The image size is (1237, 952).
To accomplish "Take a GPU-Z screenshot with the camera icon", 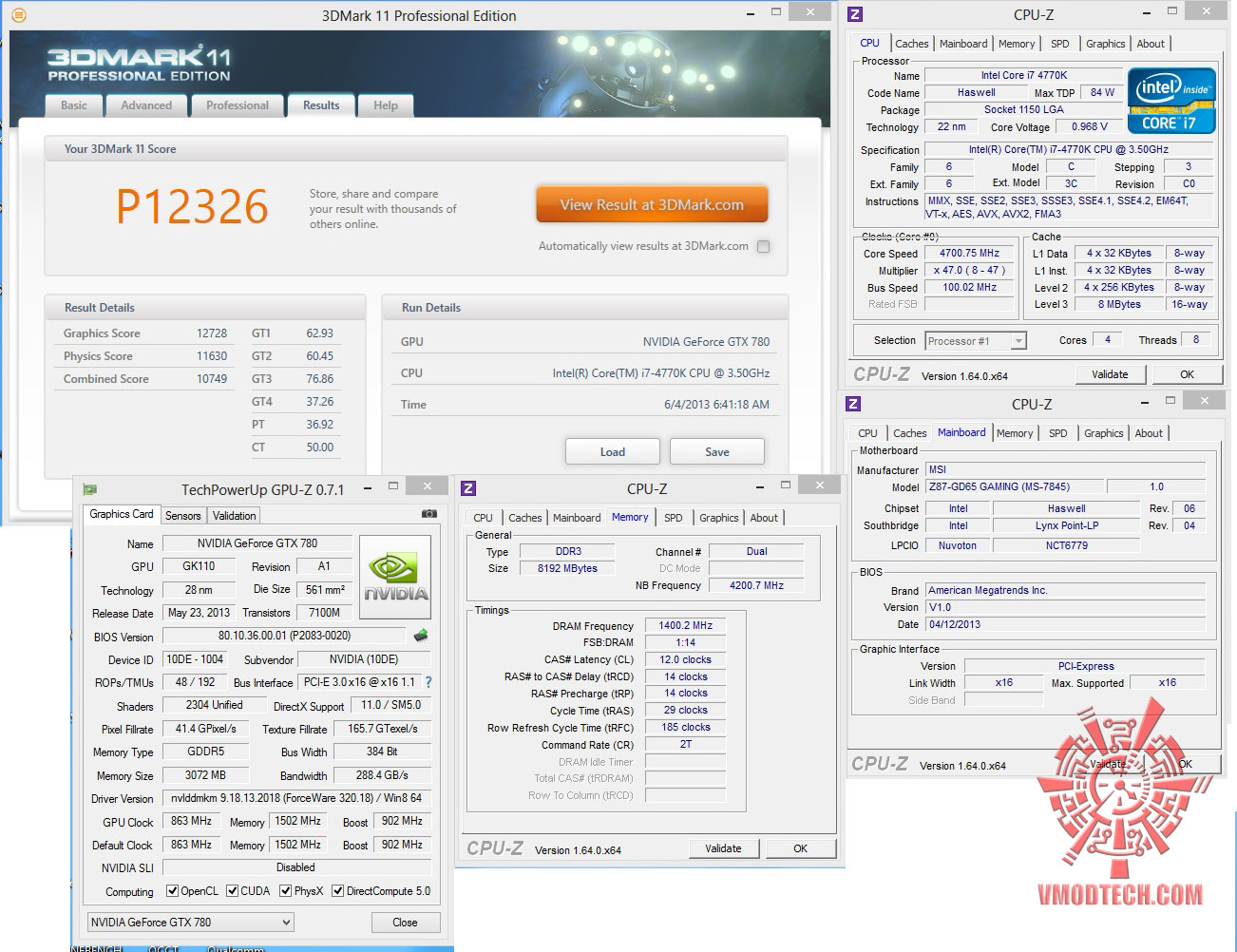I will [429, 514].
